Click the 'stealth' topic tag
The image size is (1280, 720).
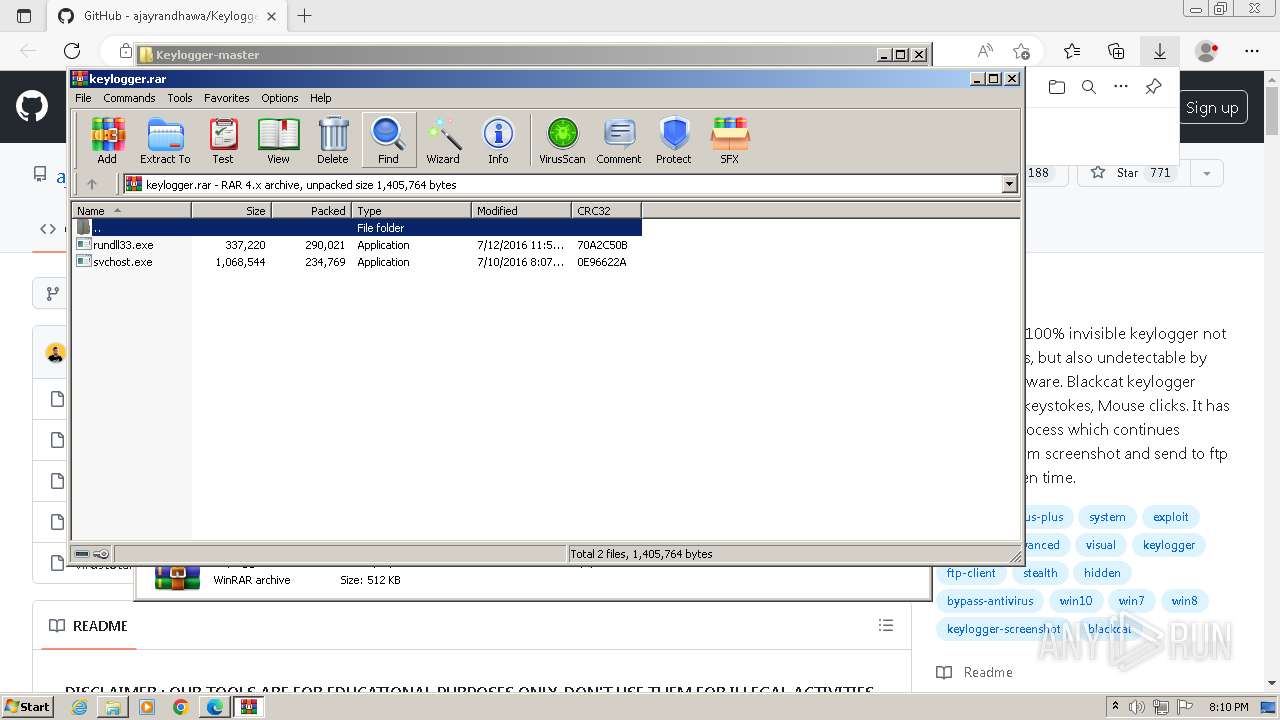1040,573
